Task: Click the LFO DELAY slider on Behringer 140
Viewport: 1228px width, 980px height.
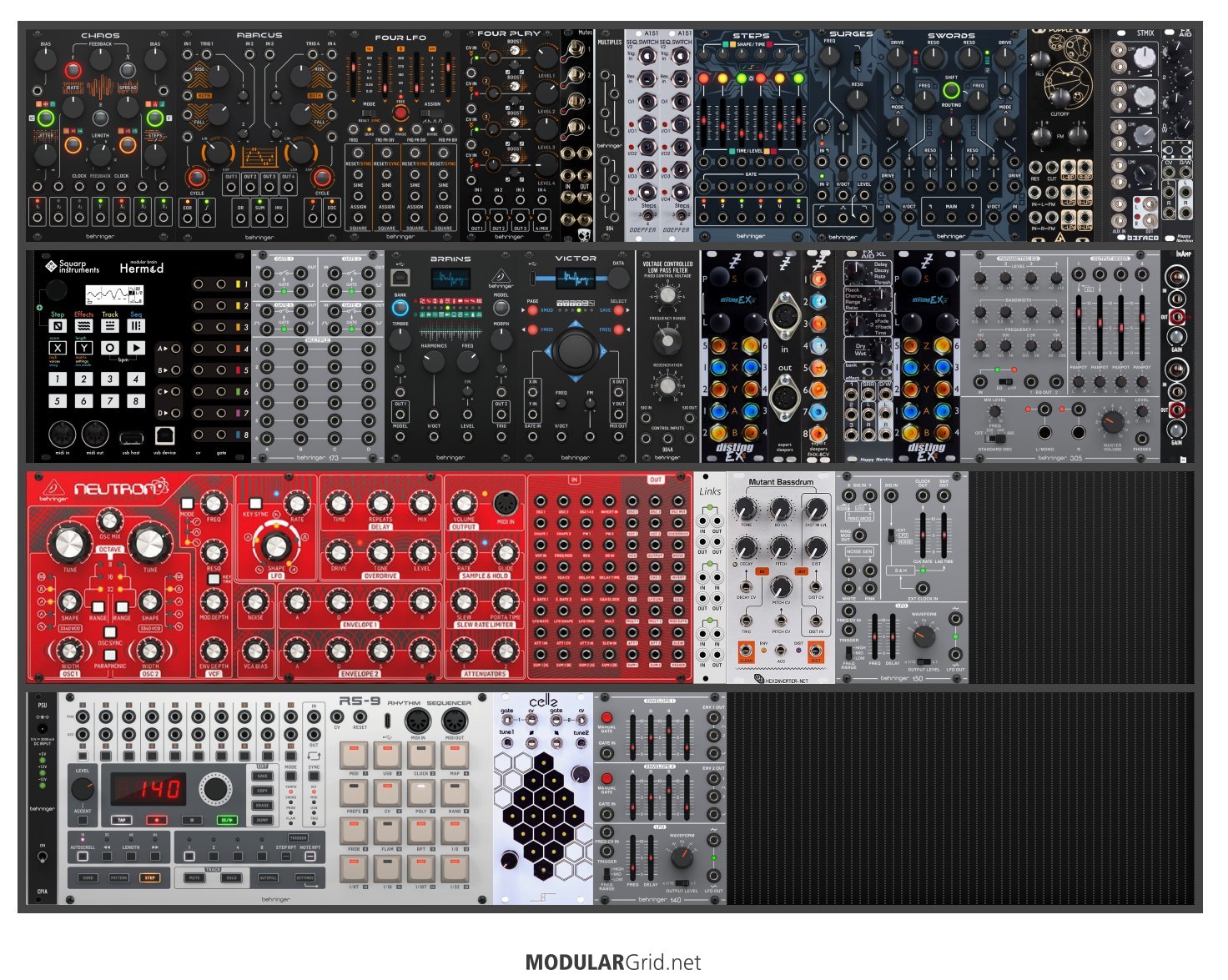Action: point(651,857)
